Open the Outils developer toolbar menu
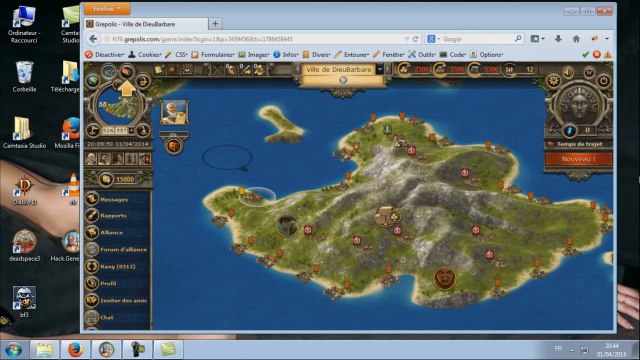Screen dimensions: 640x360 point(422,54)
